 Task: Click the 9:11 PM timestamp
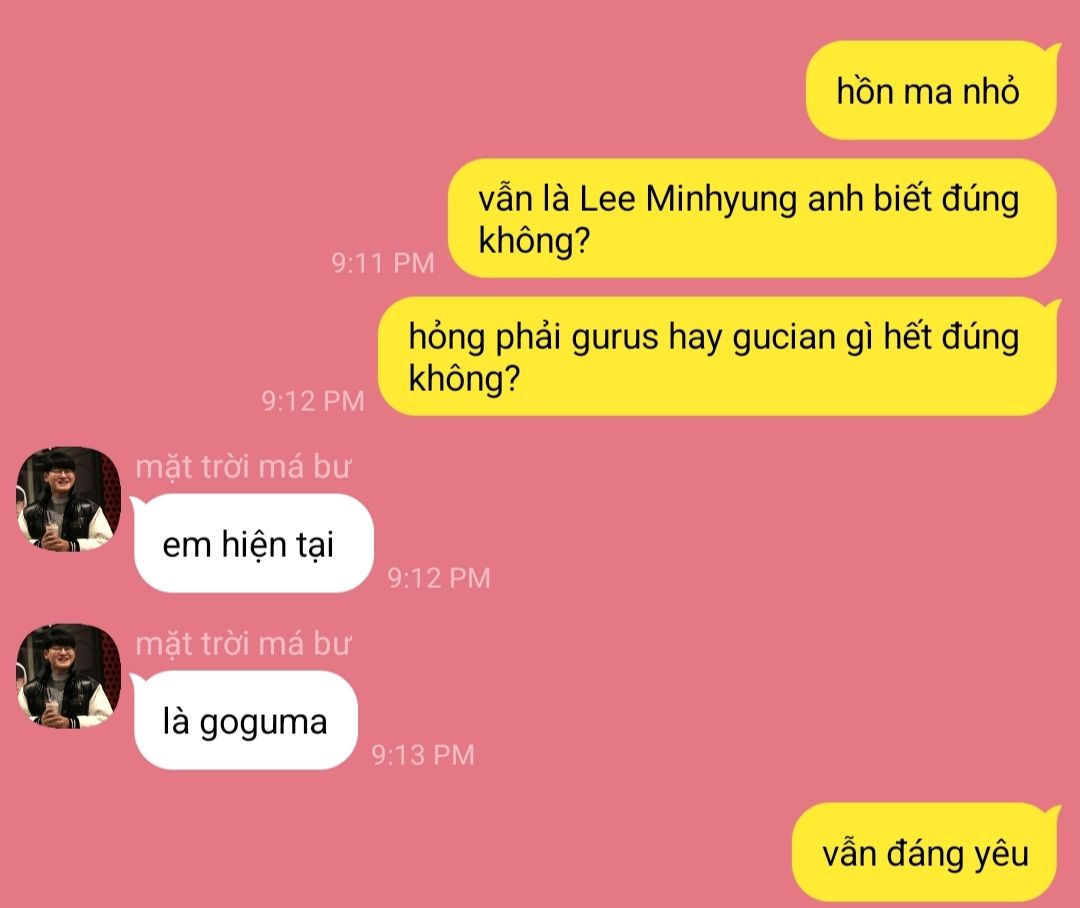click(x=383, y=262)
